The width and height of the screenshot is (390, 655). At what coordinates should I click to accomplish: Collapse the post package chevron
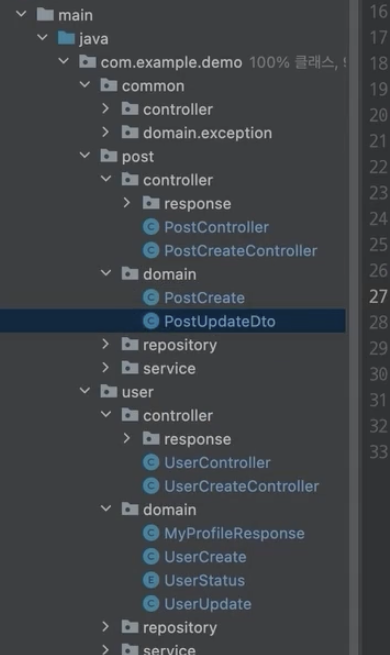point(85,156)
